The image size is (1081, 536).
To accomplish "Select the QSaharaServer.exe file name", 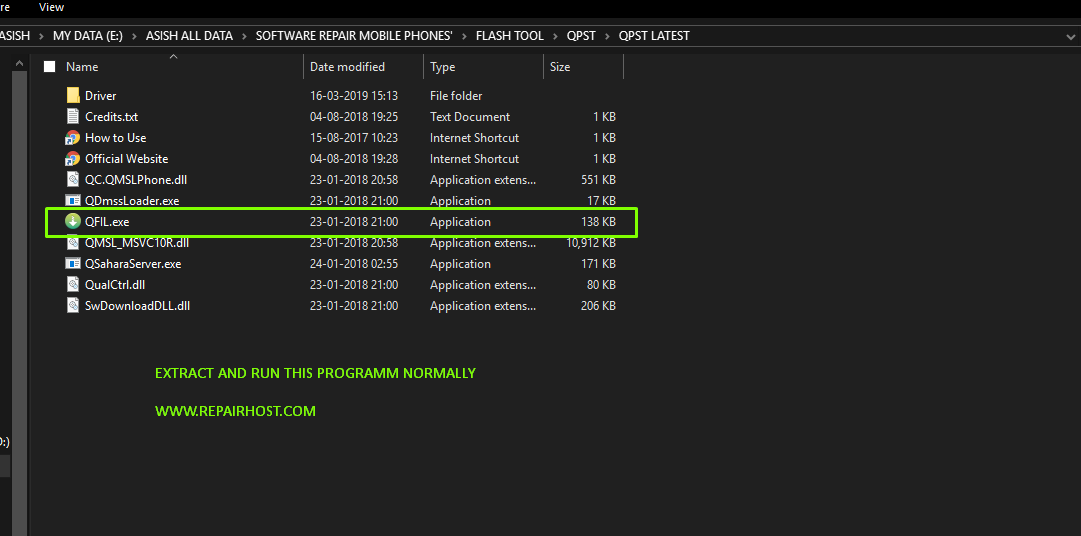I will click(x=133, y=264).
